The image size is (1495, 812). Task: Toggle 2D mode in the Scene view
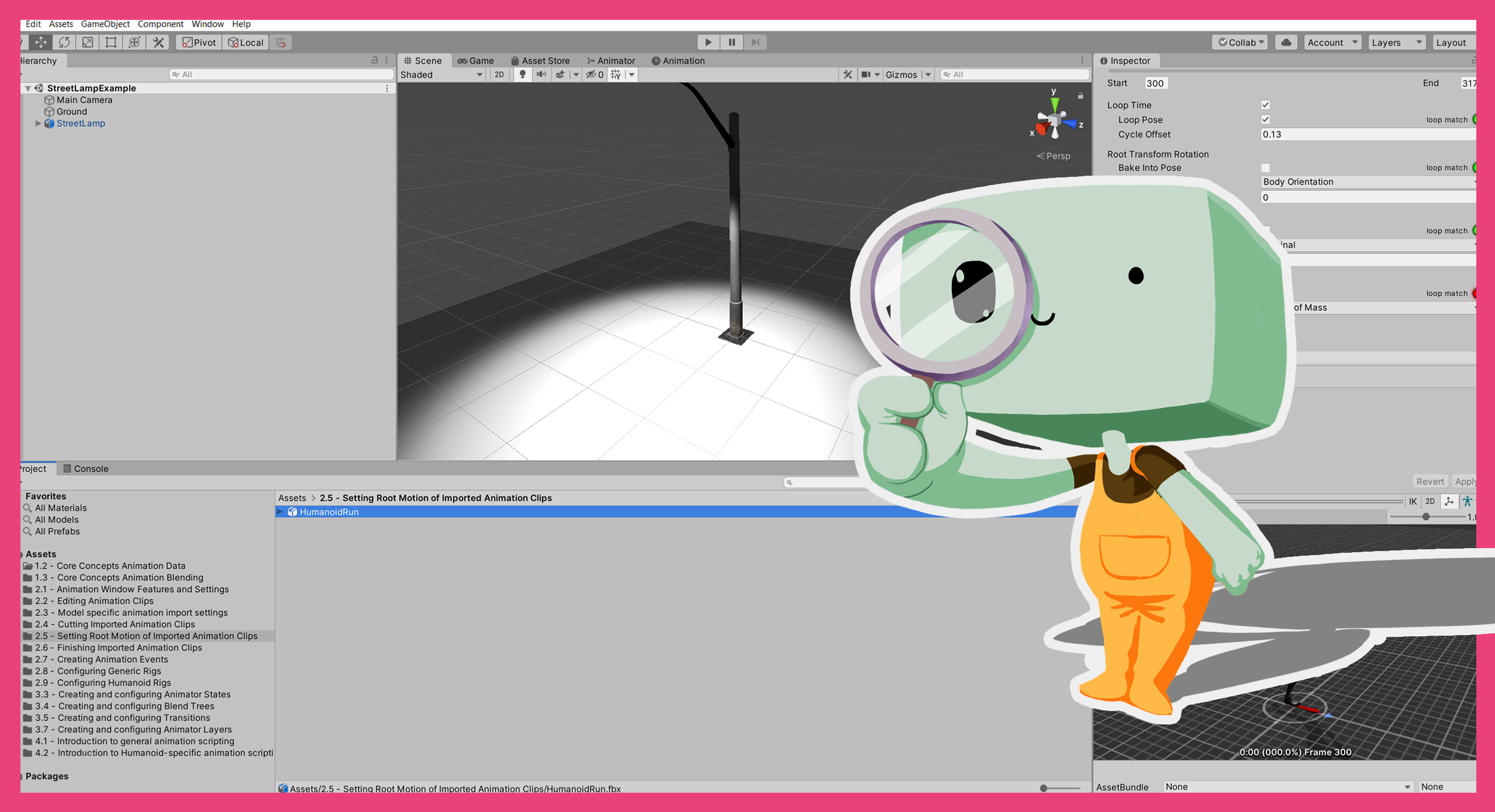coord(499,74)
